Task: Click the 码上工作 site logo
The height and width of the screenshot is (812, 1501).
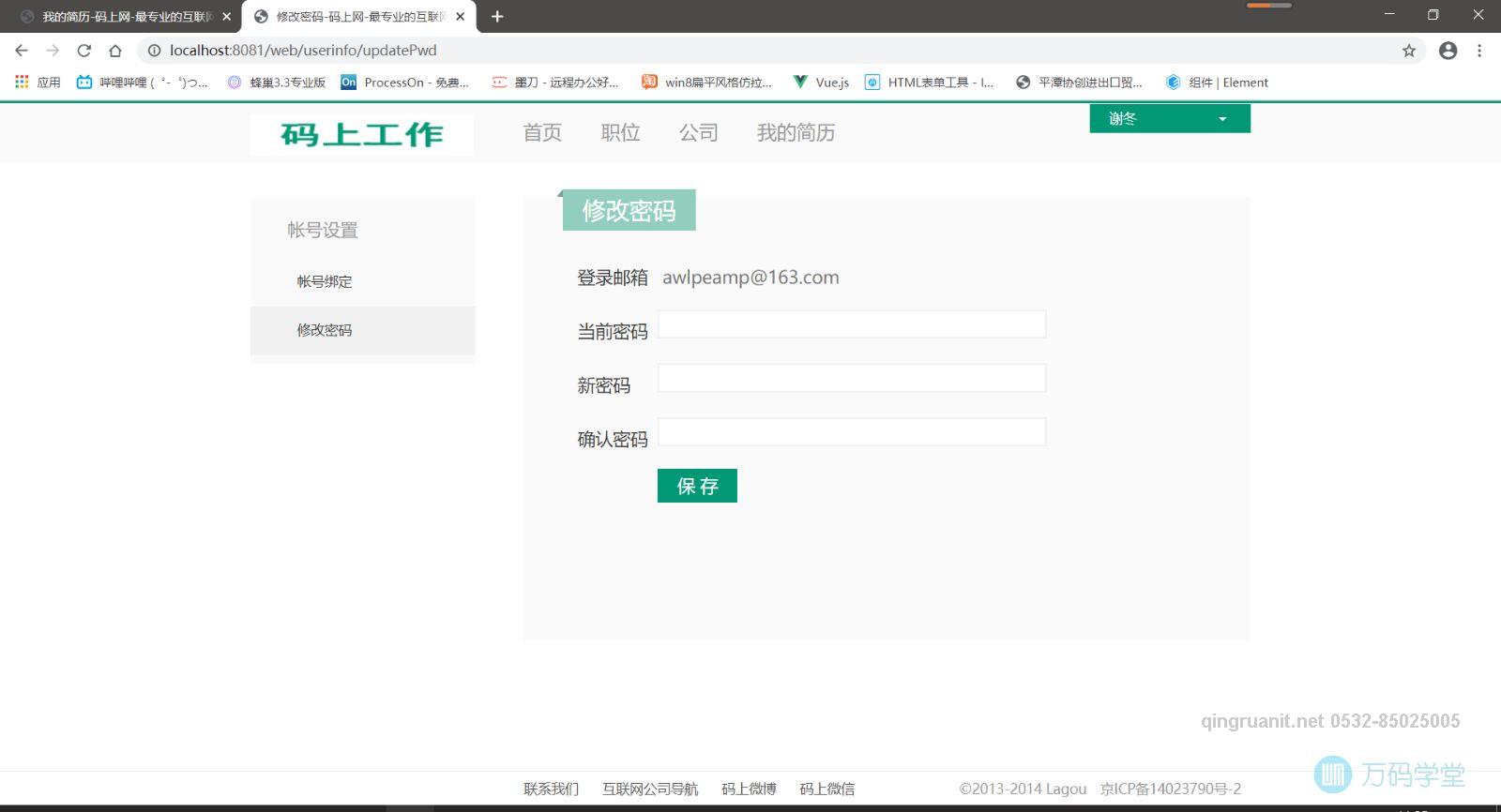Action: point(362,134)
